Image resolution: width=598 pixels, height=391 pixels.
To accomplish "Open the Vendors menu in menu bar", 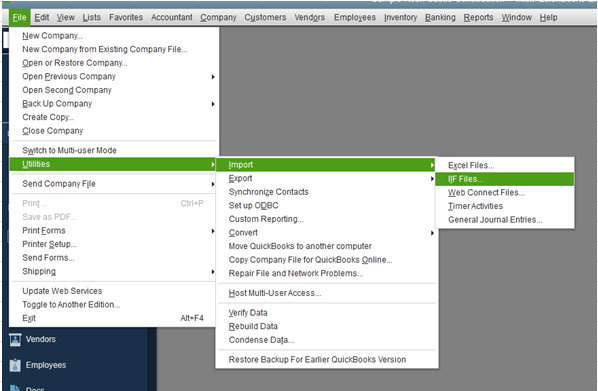I will [x=309, y=18].
